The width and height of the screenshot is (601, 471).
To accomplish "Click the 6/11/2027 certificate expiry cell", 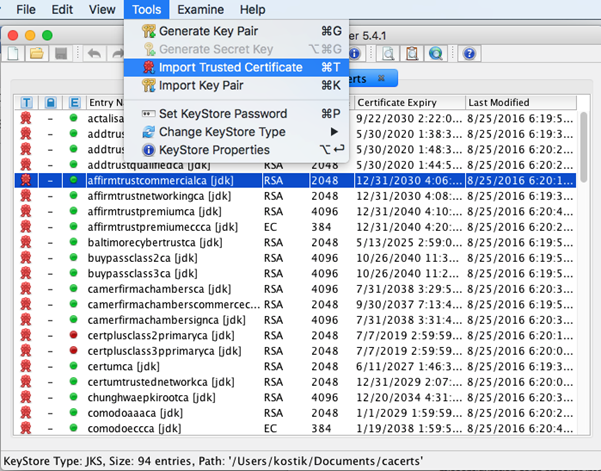I will (409, 366).
